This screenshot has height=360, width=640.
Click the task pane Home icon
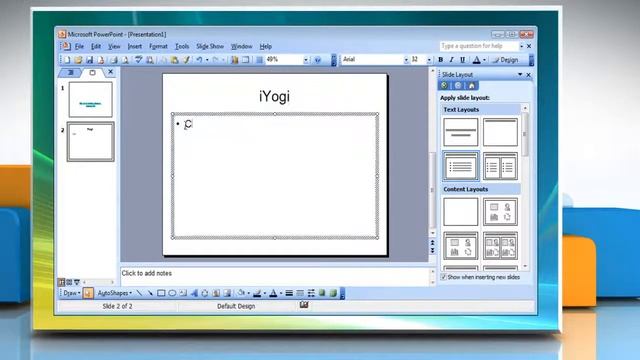[472, 85]
